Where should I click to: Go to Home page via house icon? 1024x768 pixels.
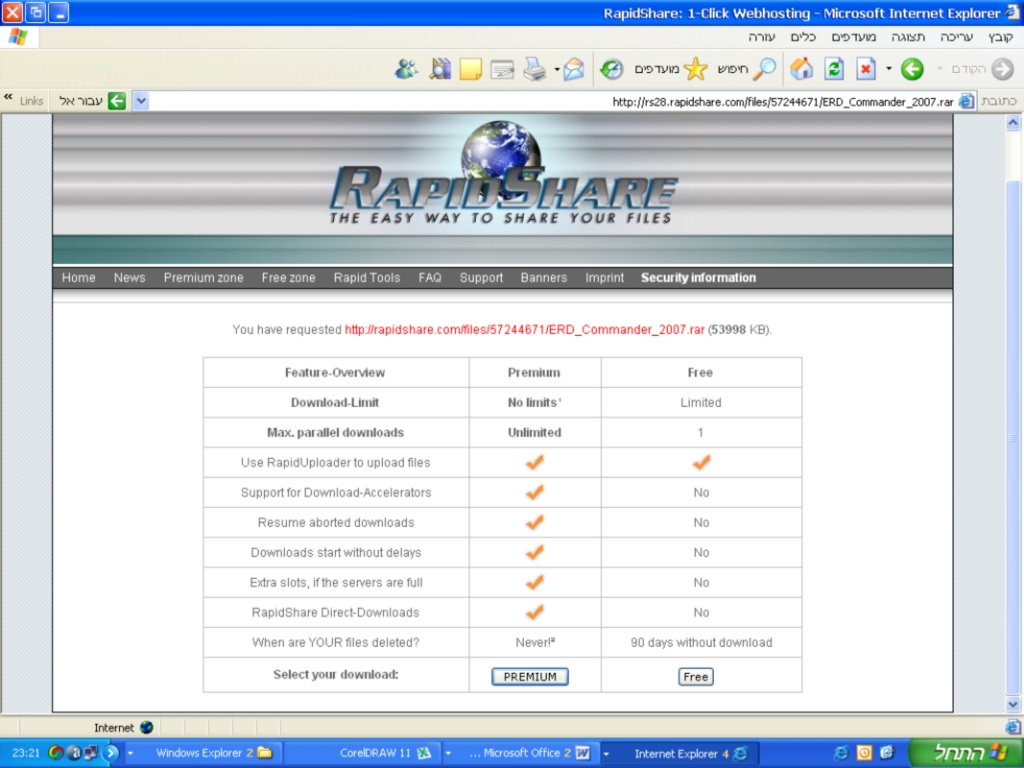(802, 69)
